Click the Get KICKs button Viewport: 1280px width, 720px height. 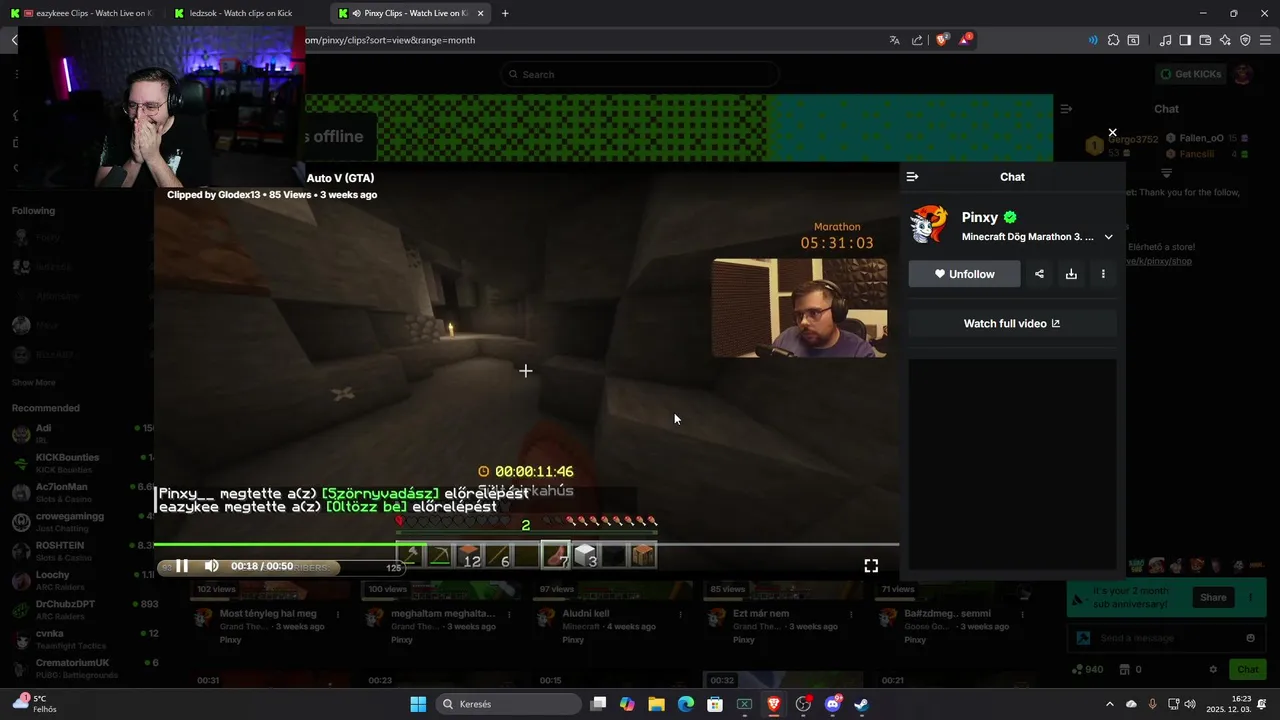1190,74
